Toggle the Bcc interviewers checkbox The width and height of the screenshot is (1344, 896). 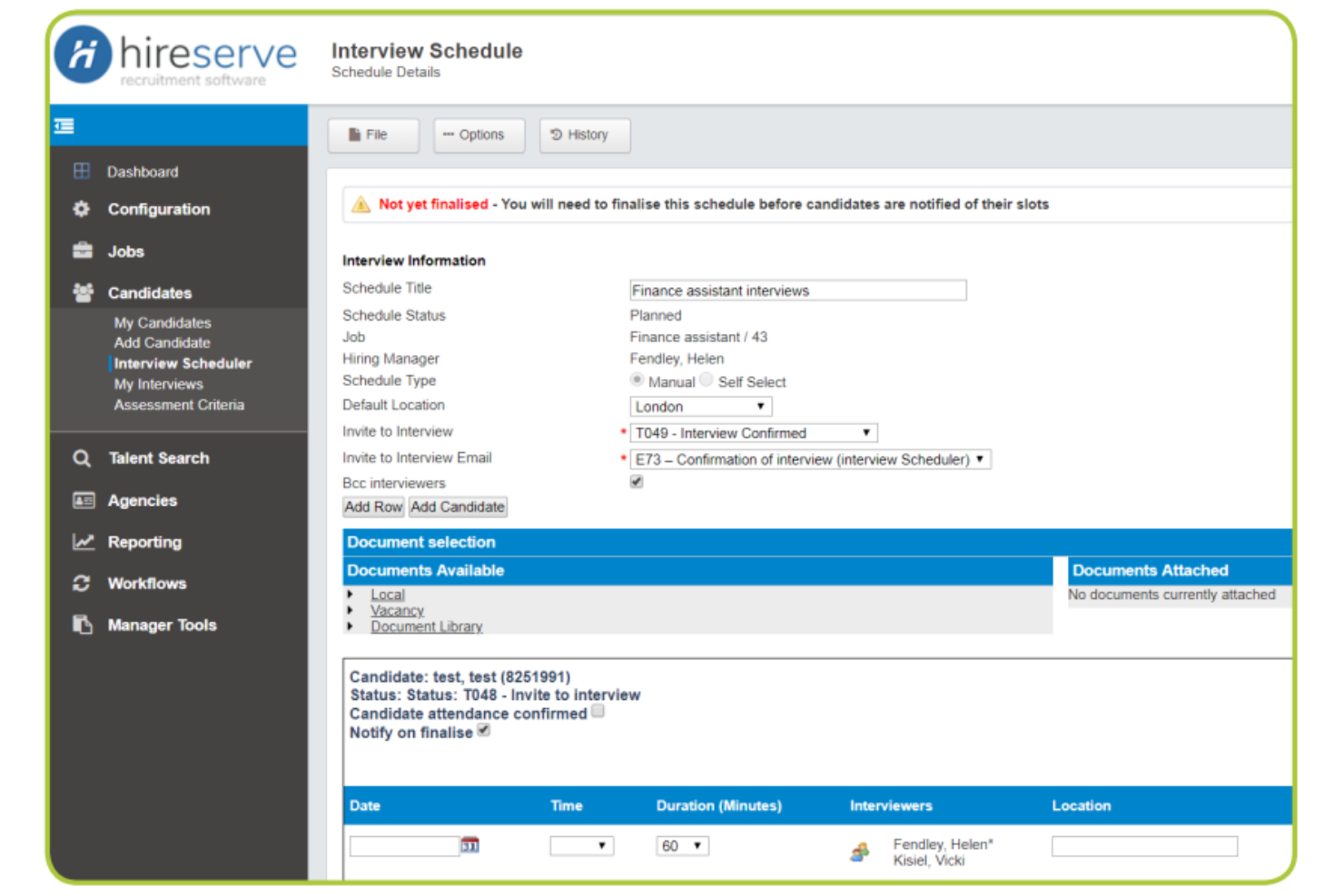pos(637,481)
